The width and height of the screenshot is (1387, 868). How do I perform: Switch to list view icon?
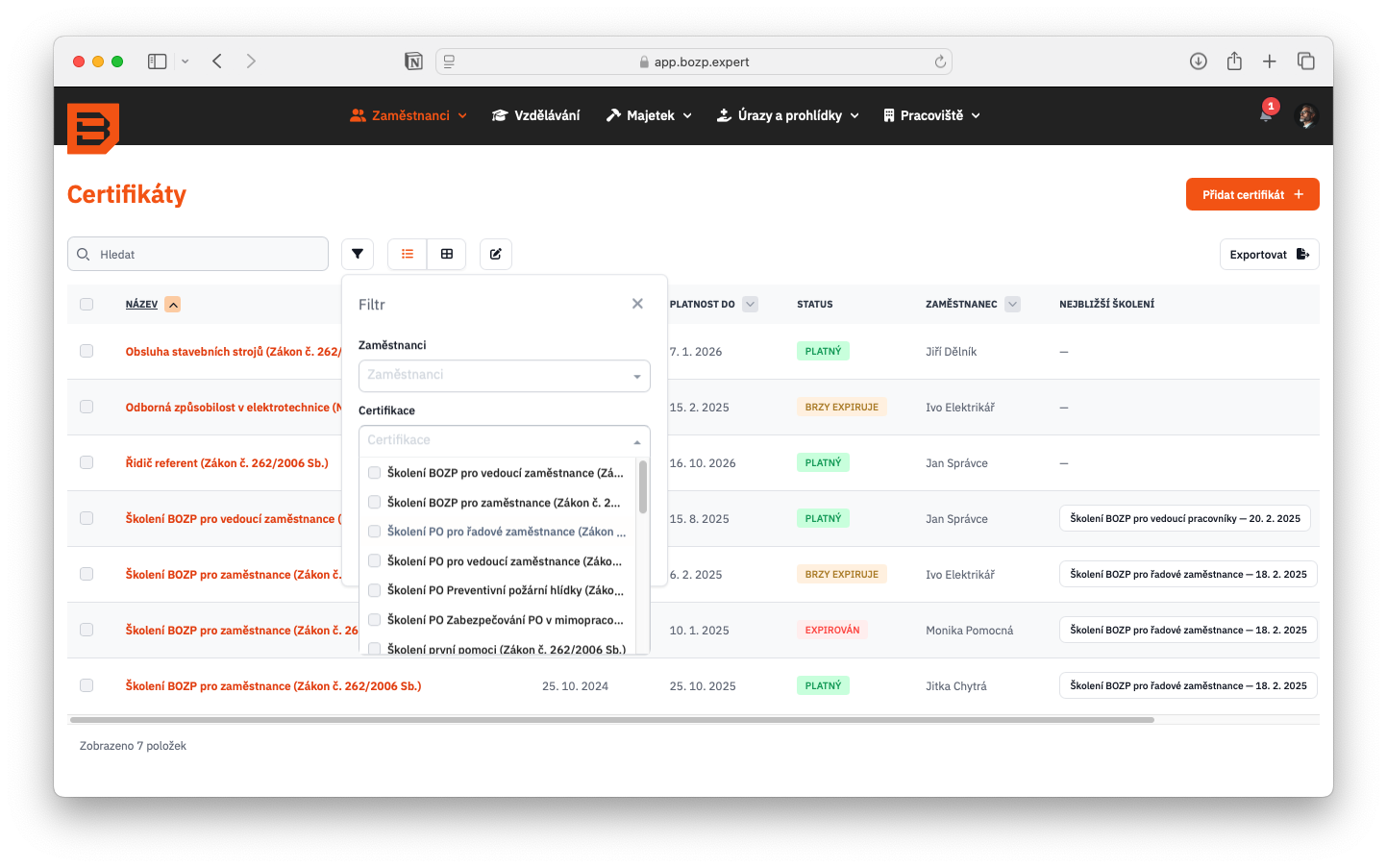pos(408,254)
